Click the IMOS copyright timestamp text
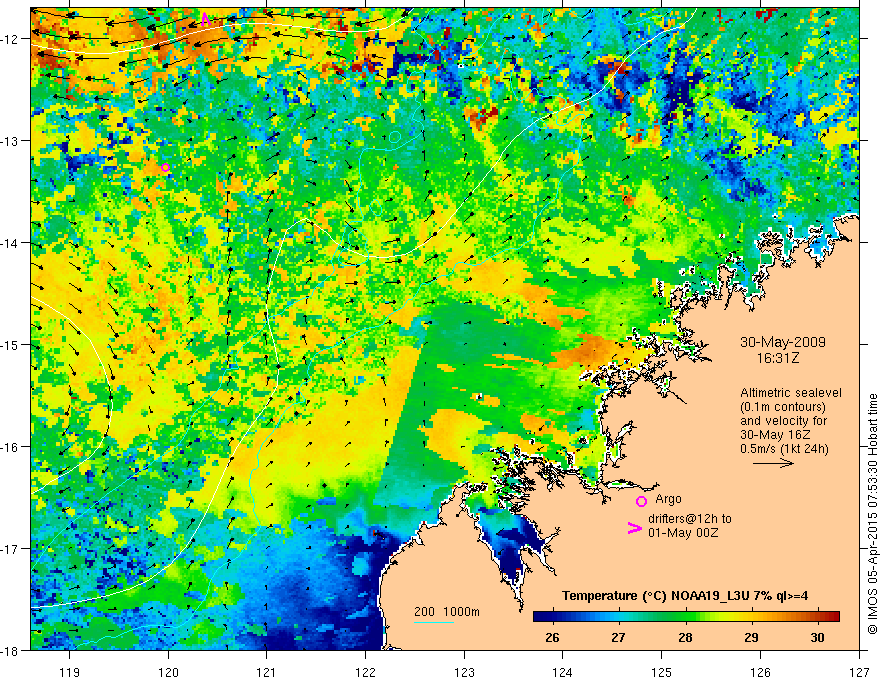Image resolution: width=880 pixels, height=680 pixels. click(x=873, y=514)
